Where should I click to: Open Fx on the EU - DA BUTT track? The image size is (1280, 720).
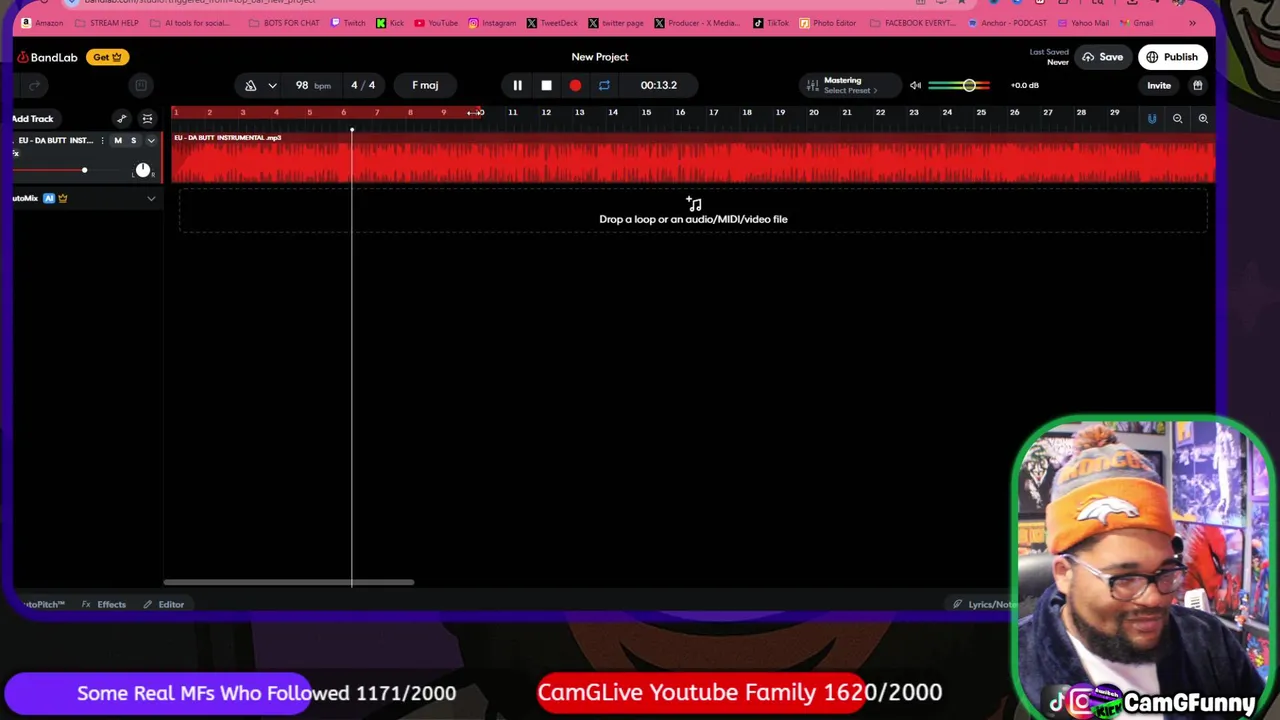(16, 154)
